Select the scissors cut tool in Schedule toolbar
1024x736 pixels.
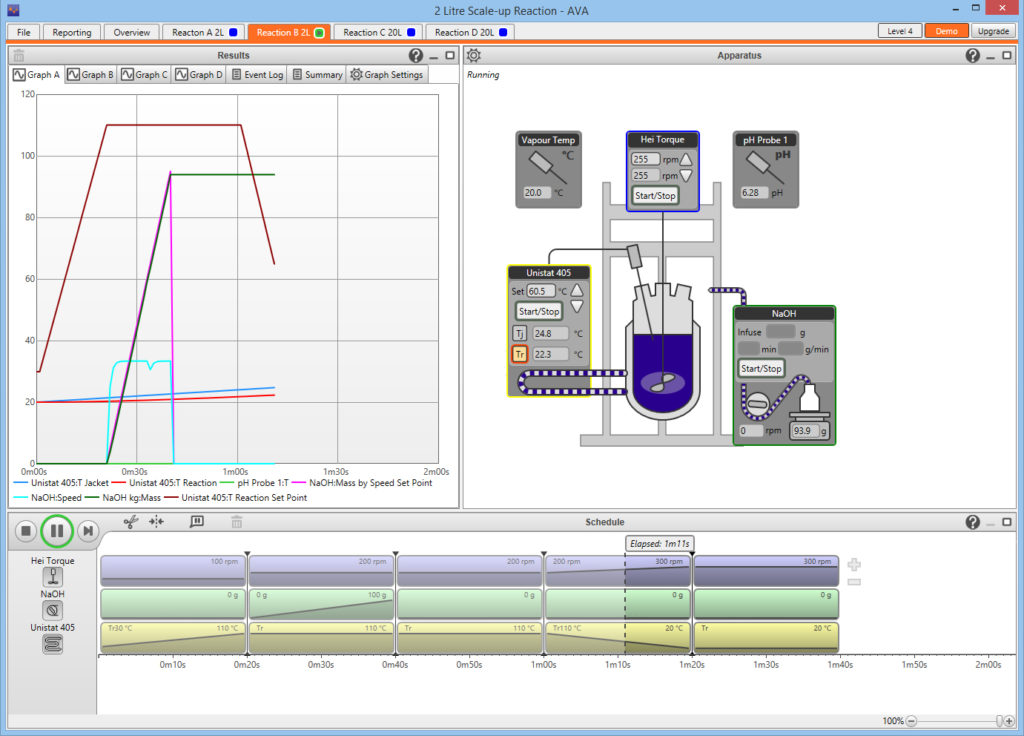tap(131, 521)
